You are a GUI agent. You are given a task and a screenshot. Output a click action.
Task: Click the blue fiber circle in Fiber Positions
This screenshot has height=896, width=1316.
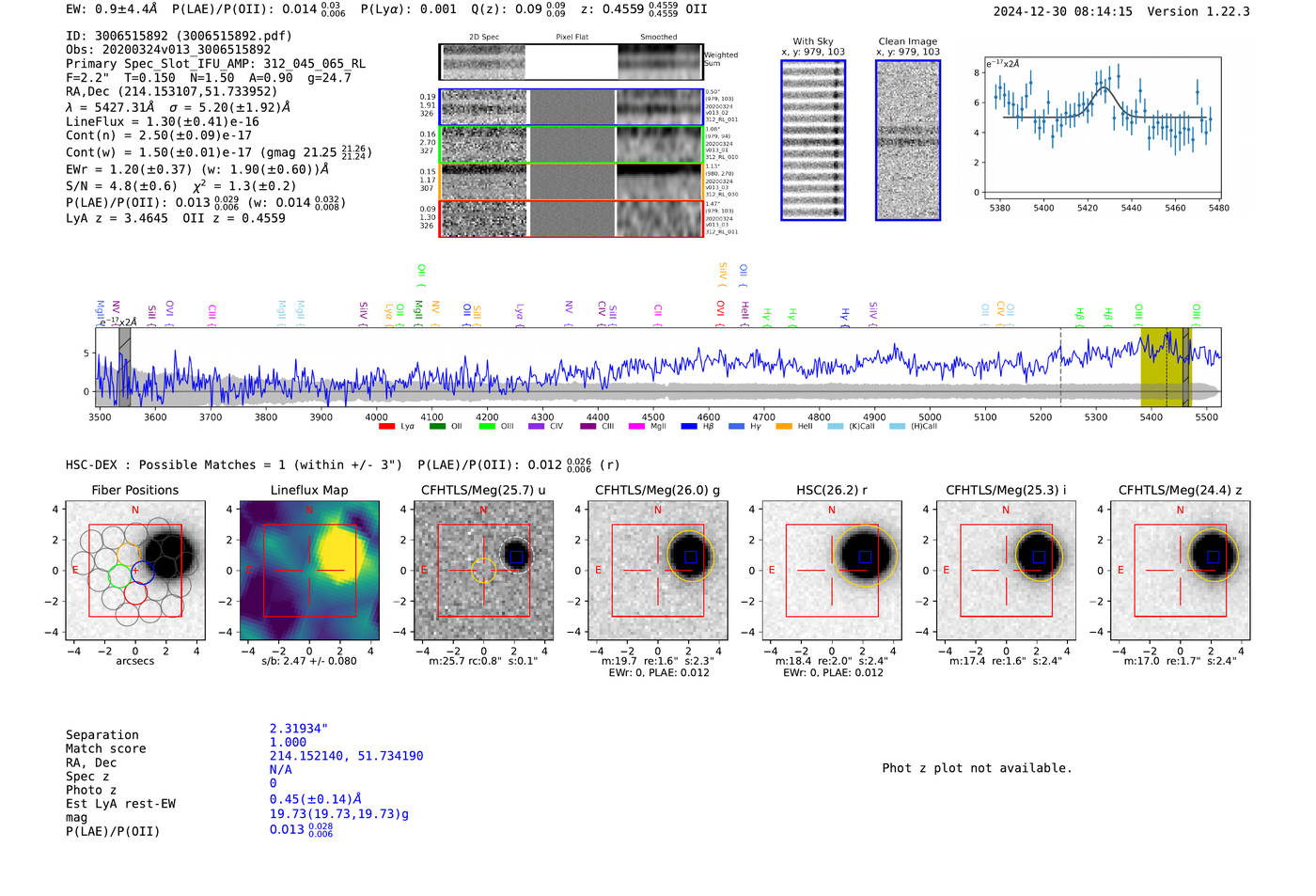tap(141, 571)
